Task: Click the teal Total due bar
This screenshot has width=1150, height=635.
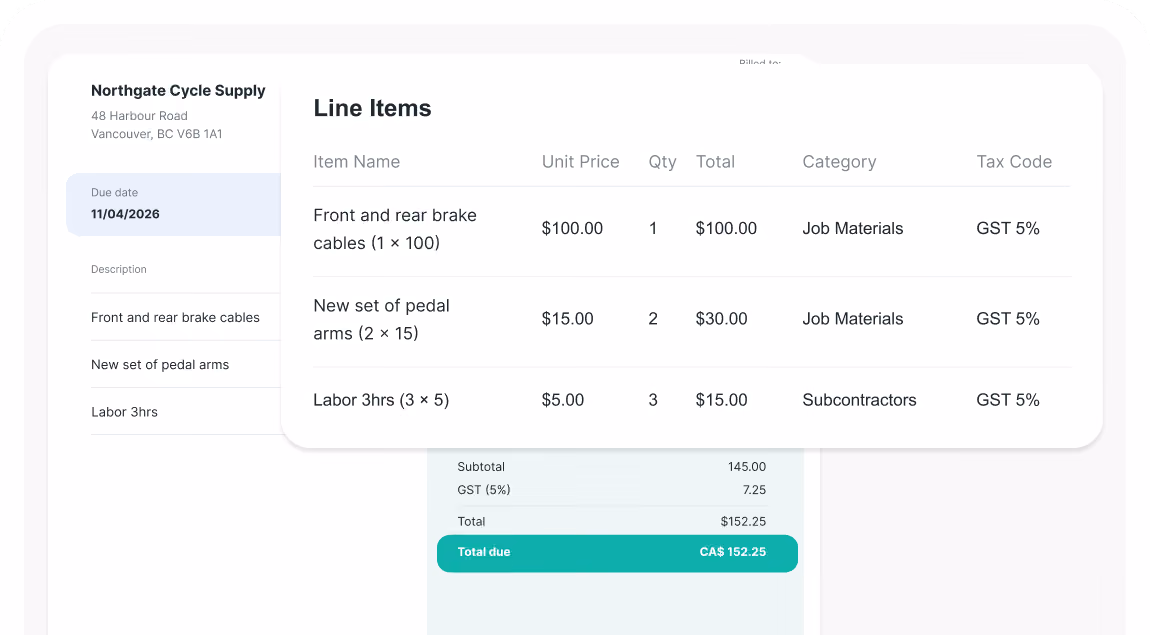Action: point(618,554)
